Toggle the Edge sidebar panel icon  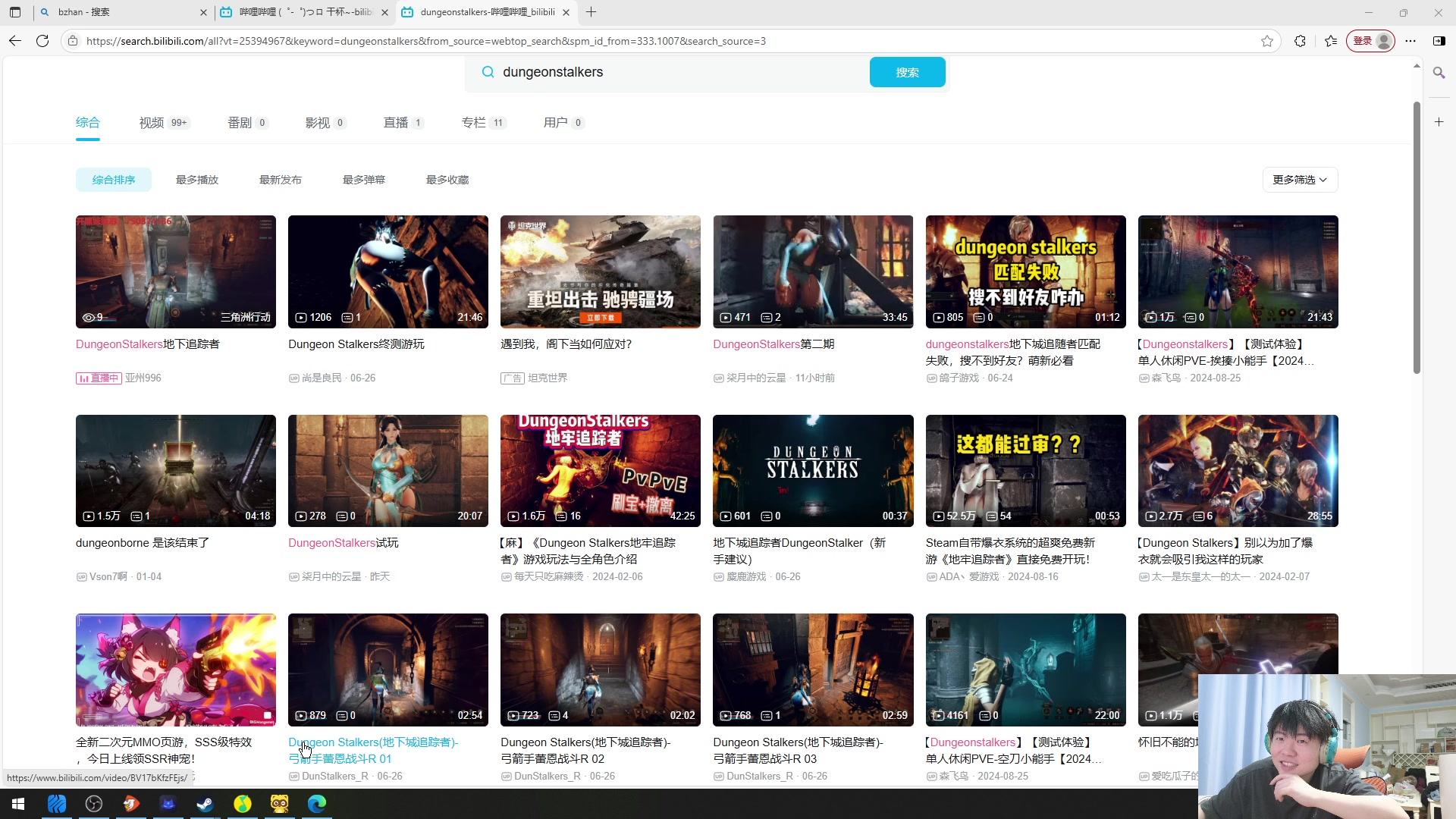click(x=1439, y=41)
